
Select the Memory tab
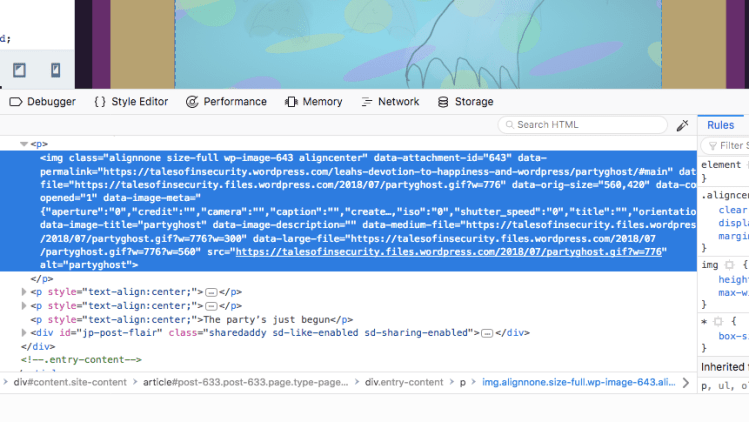point(314,102)
